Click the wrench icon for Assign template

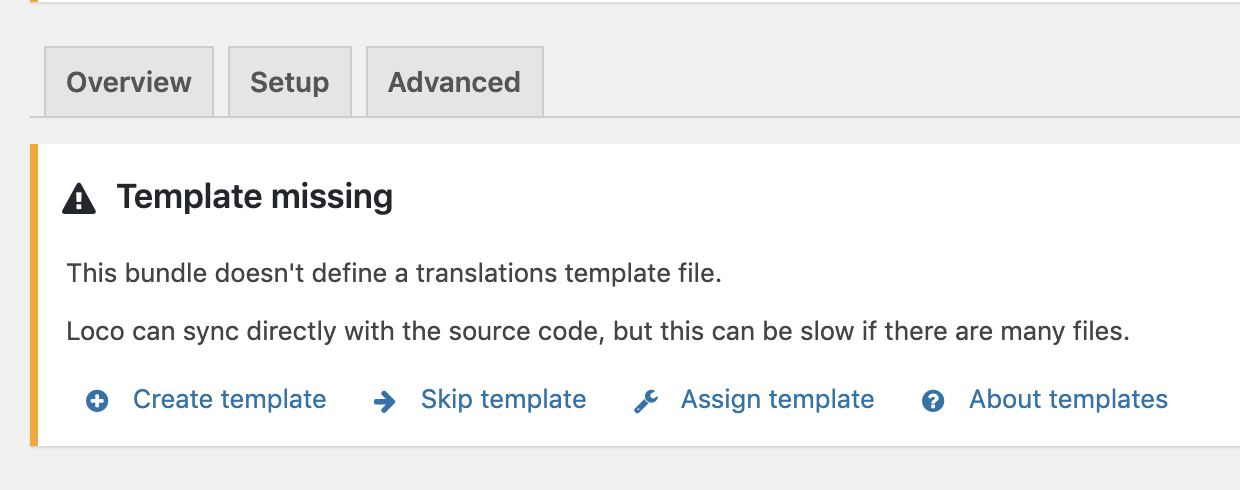tap(646, 401)
